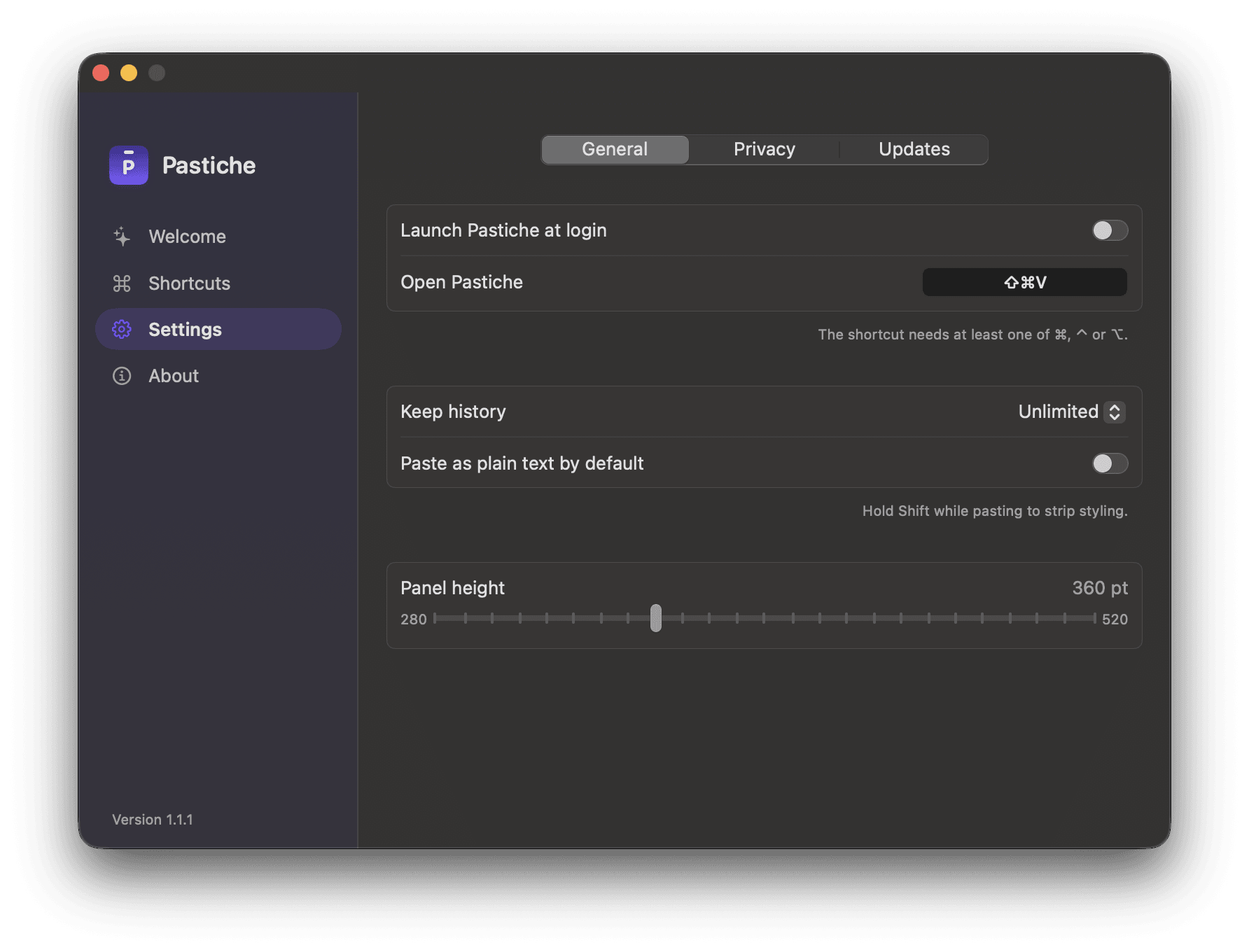Image resolution: width=1249 pixels, height=952 pixels.
Task: Open the About sidebar page
Action: [218, 376]
